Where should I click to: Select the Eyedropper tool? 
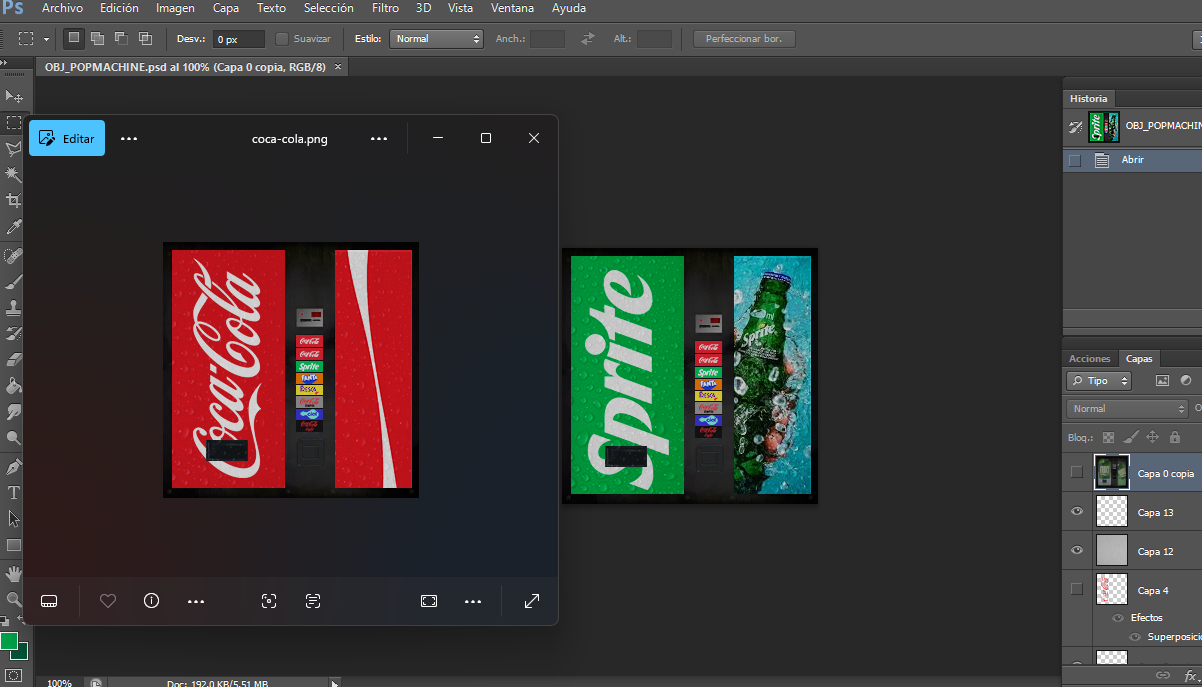(13, 228)
